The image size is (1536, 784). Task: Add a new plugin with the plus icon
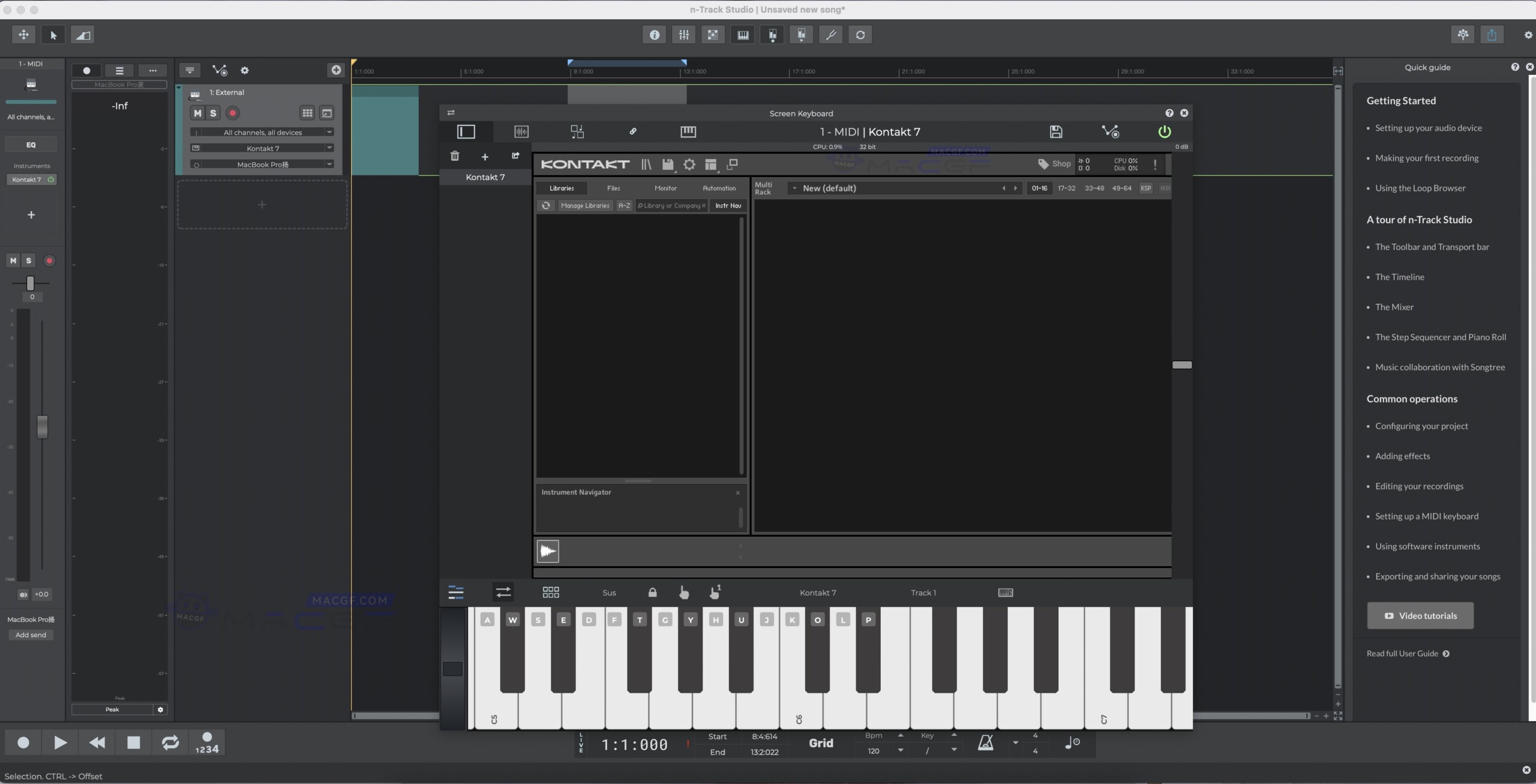[x=485, y=156]
